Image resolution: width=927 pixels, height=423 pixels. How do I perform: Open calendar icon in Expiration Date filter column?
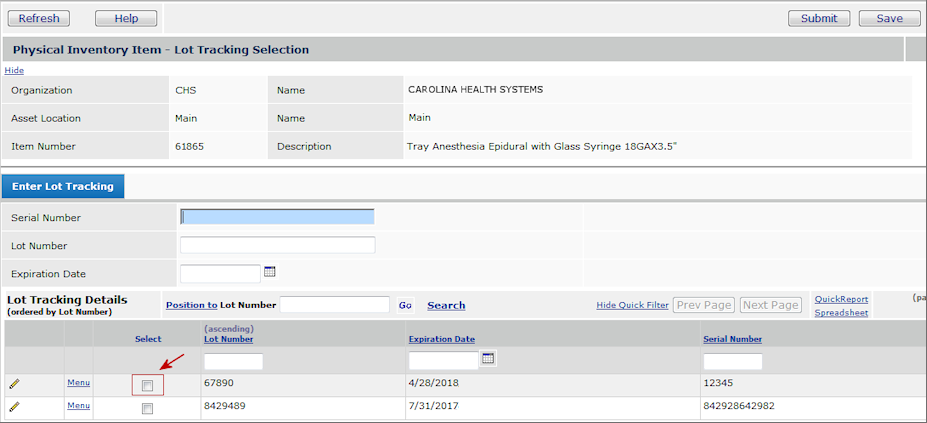pyautogui.click(x=488, y=358)
